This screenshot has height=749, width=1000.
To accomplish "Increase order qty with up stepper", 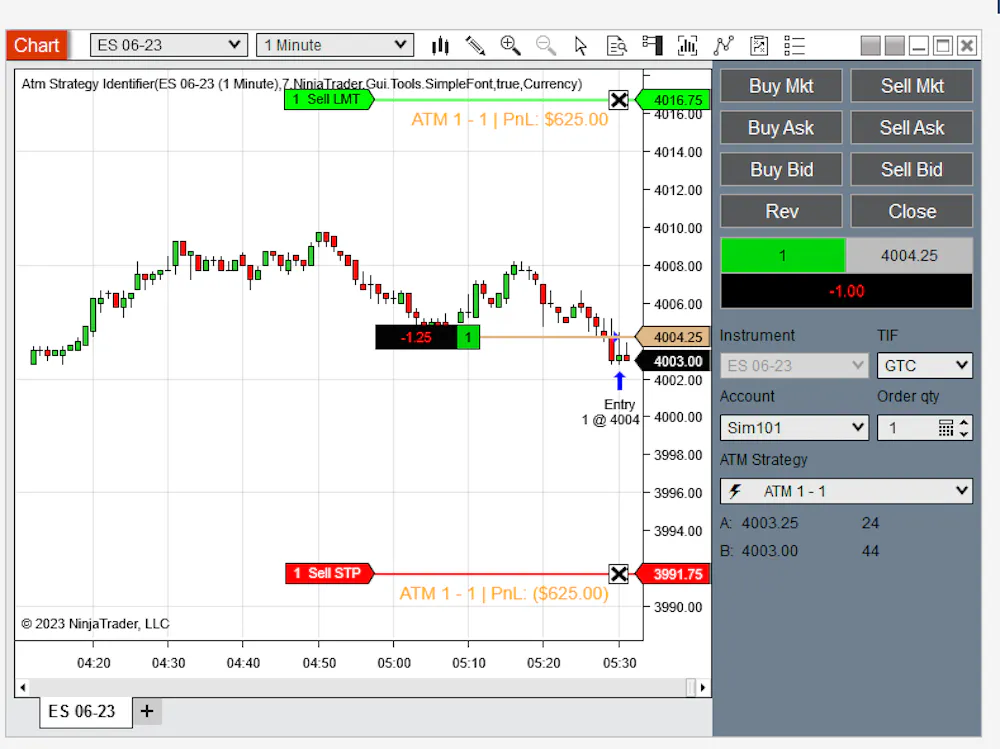I will point(964,422).
